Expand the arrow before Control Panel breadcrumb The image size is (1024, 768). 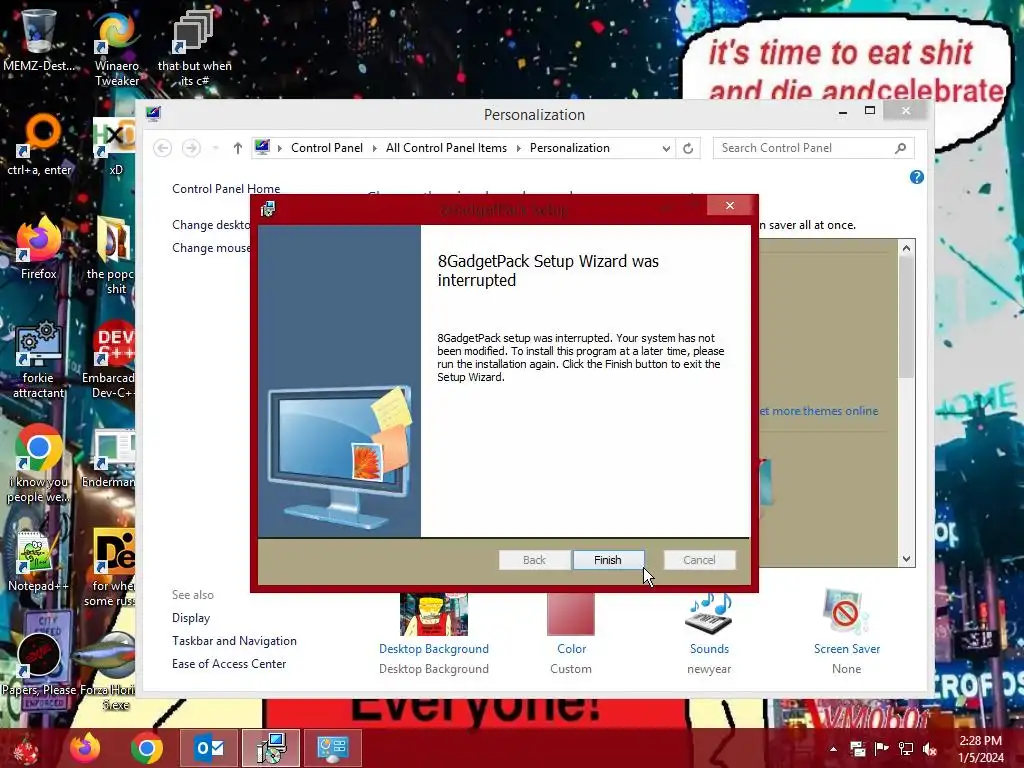[x=280, y=148]
